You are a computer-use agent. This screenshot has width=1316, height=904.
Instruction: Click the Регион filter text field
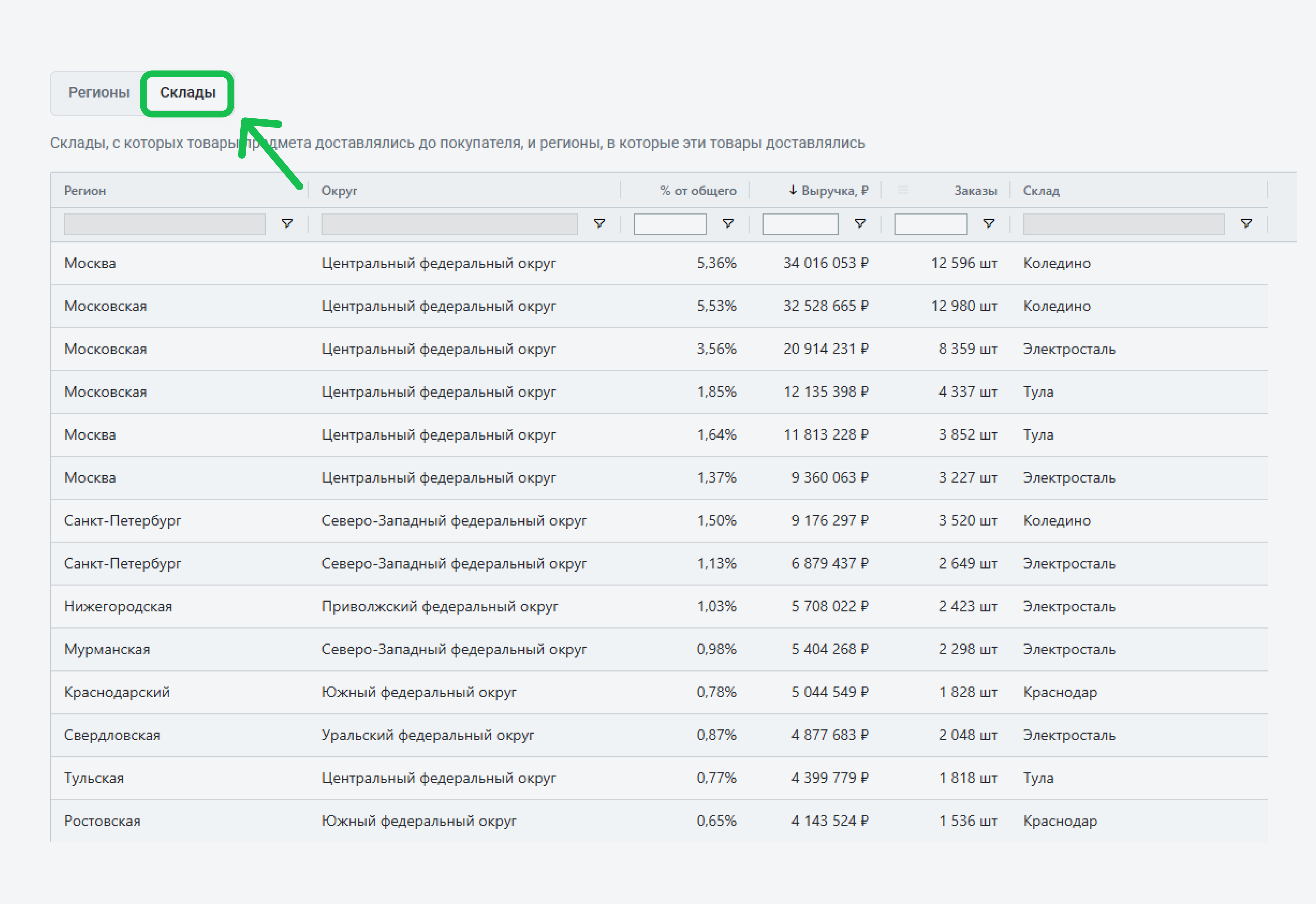(164, 224)
